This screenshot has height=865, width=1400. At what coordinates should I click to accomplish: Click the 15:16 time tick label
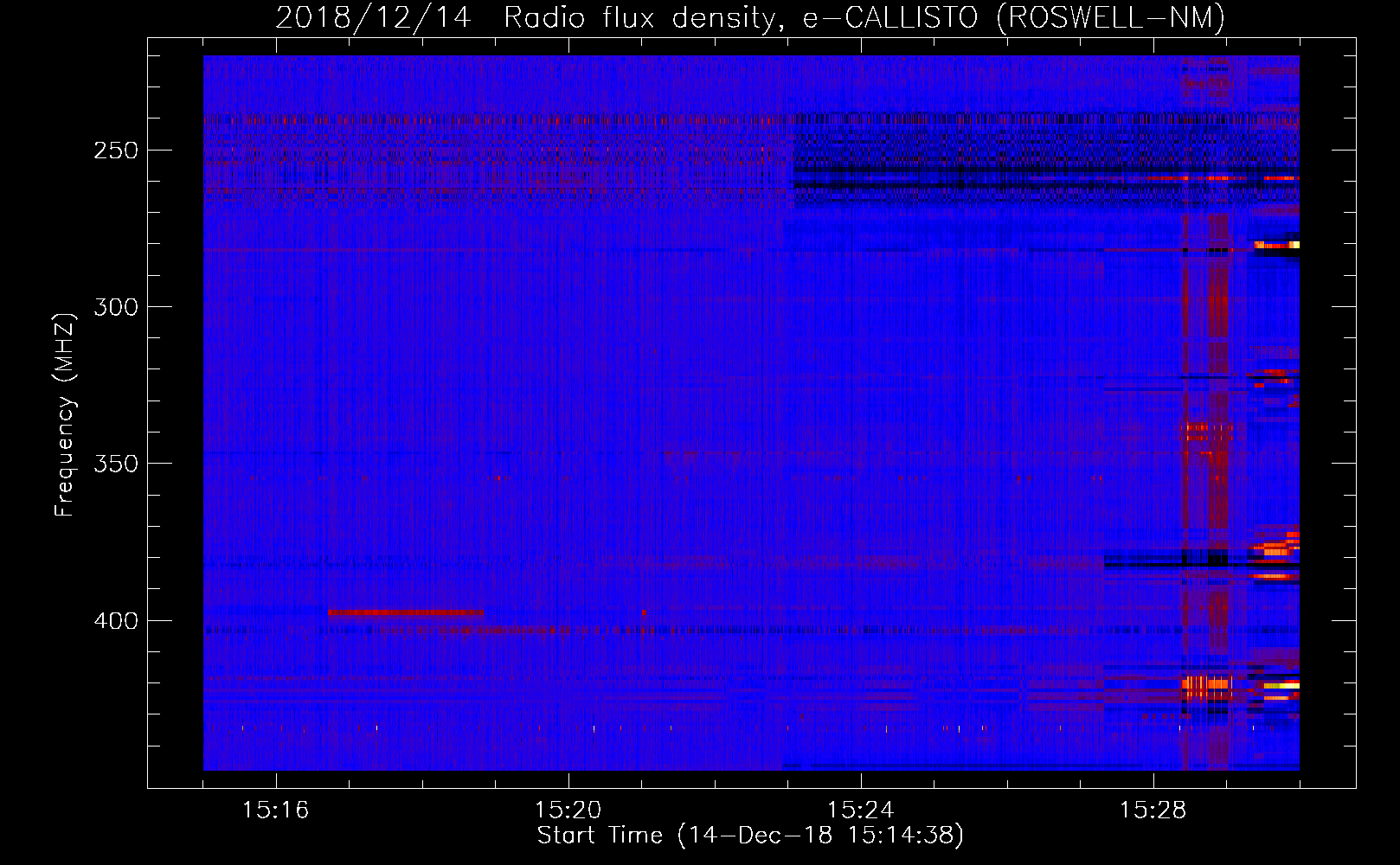pos(275,811)
